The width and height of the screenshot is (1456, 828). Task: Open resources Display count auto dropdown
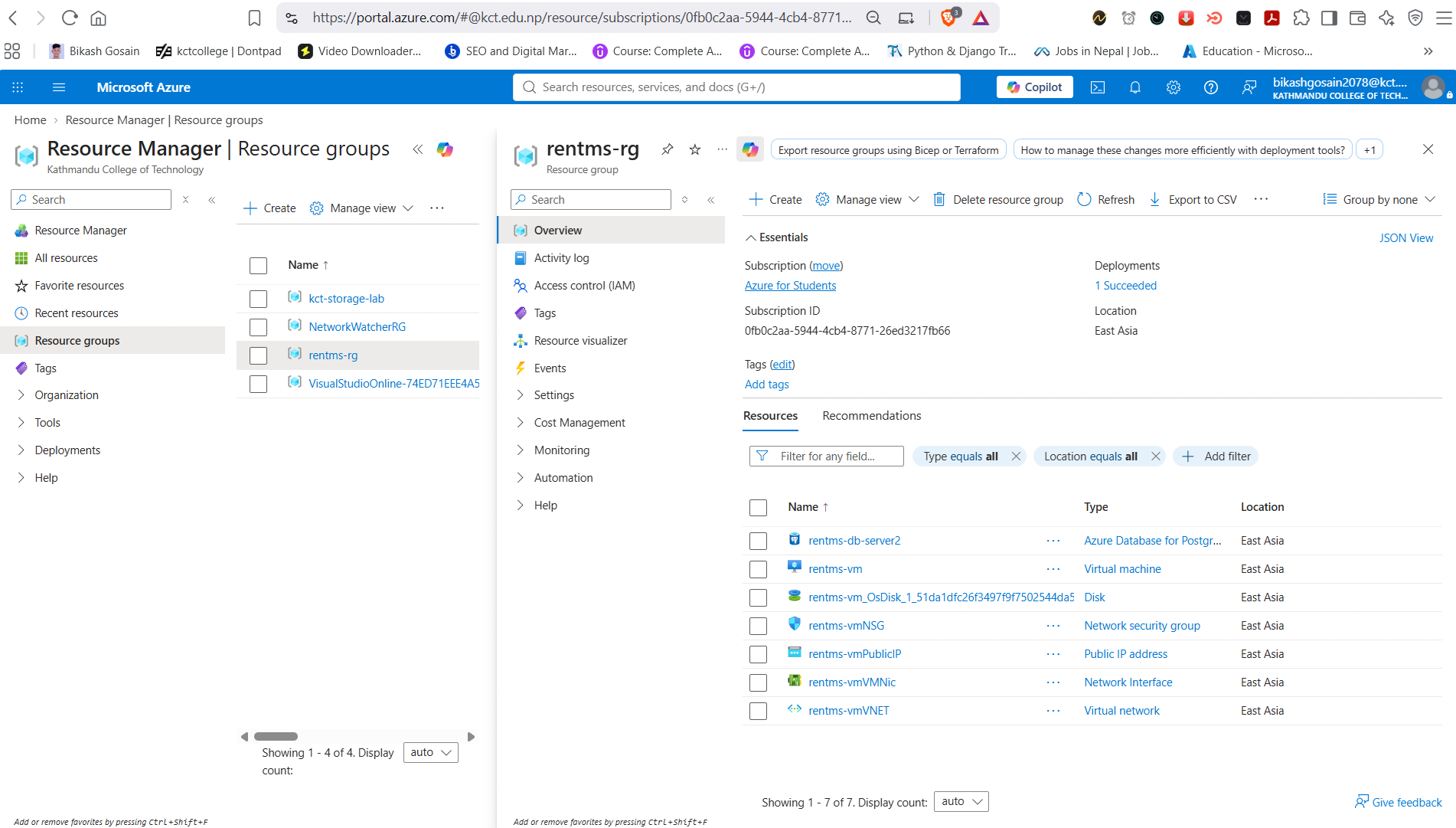pos(961,802)
